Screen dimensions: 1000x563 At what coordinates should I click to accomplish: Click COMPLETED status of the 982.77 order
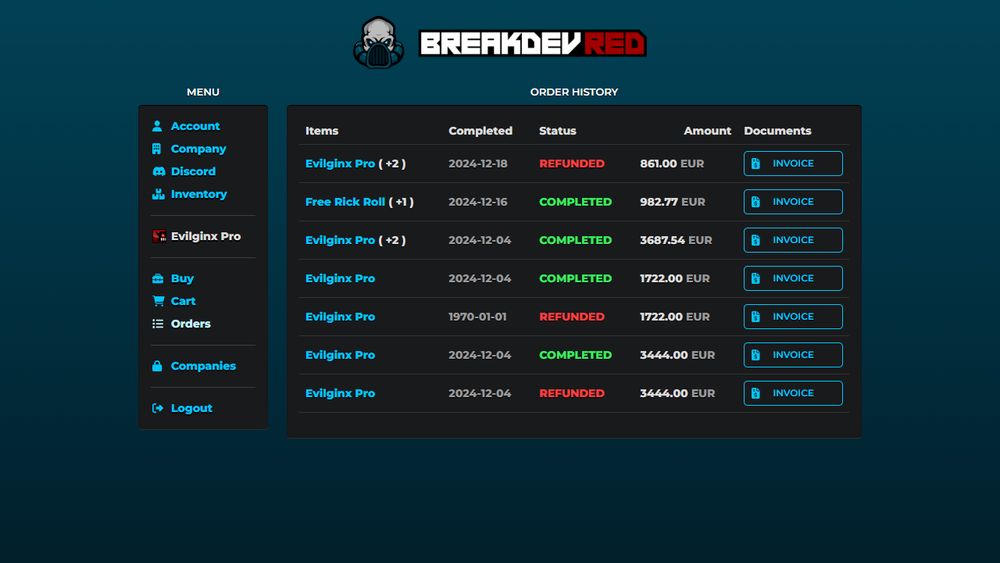pos(575,201)
